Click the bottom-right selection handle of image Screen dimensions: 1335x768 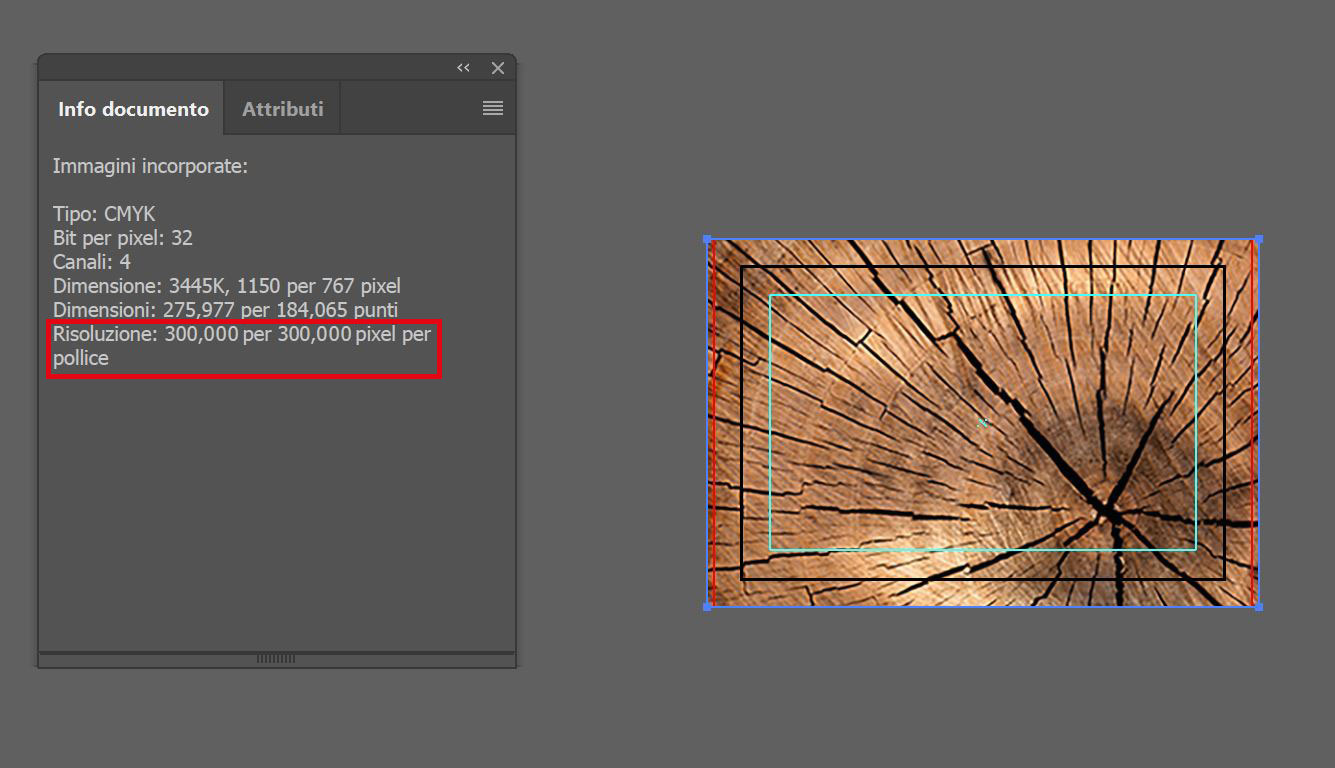pos(1258,606)
